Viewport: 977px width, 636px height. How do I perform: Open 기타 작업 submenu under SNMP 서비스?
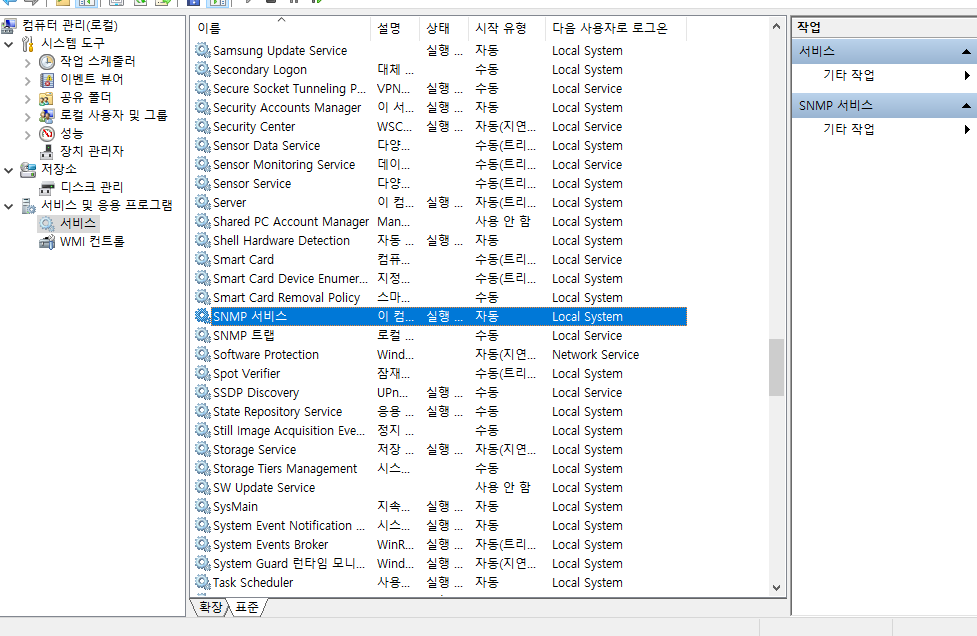tap(966, 129)
